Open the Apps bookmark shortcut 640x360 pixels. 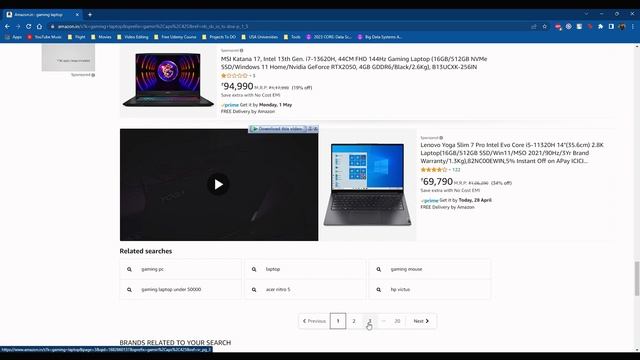(x=13, y=37)
